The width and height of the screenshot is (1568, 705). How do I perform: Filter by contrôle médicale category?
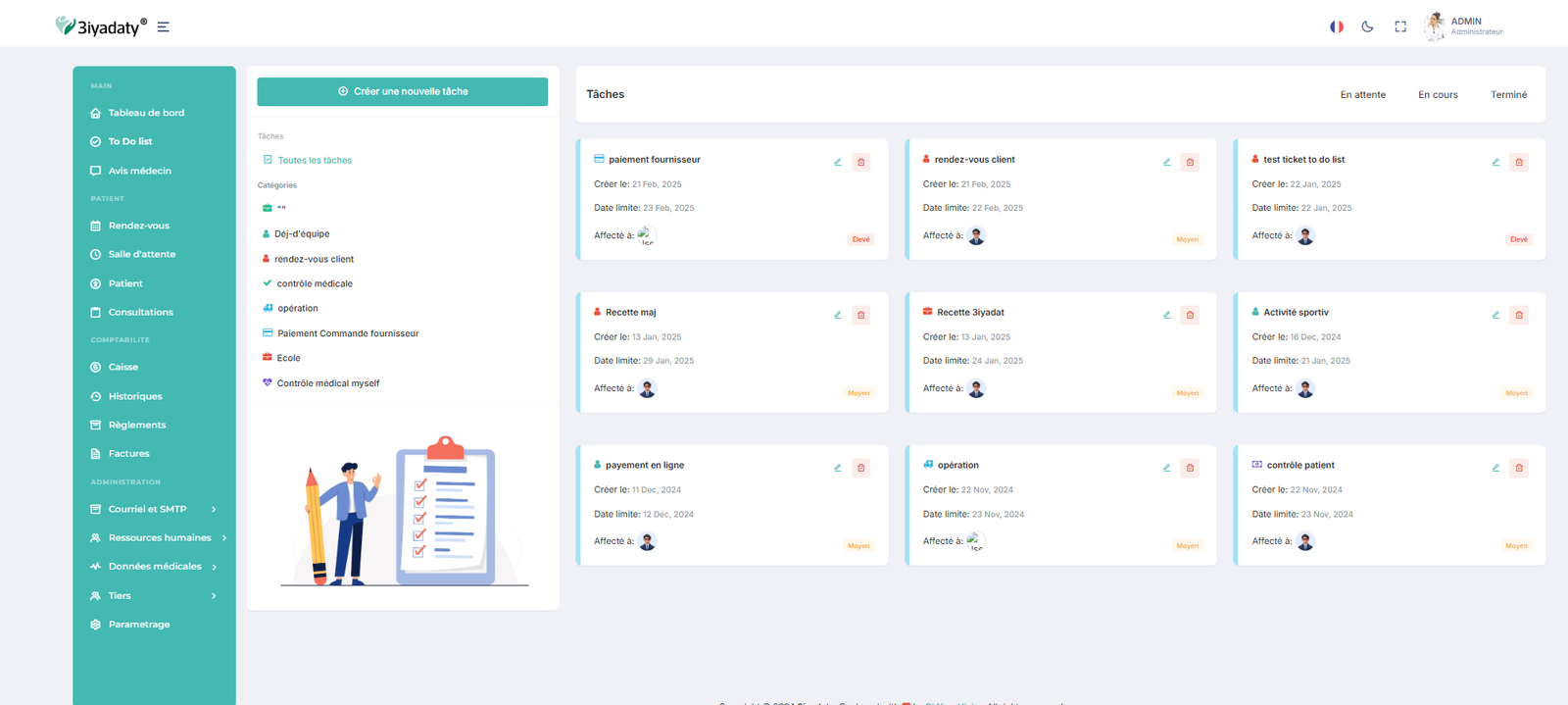pyautogui.click(x=314, y=283)
